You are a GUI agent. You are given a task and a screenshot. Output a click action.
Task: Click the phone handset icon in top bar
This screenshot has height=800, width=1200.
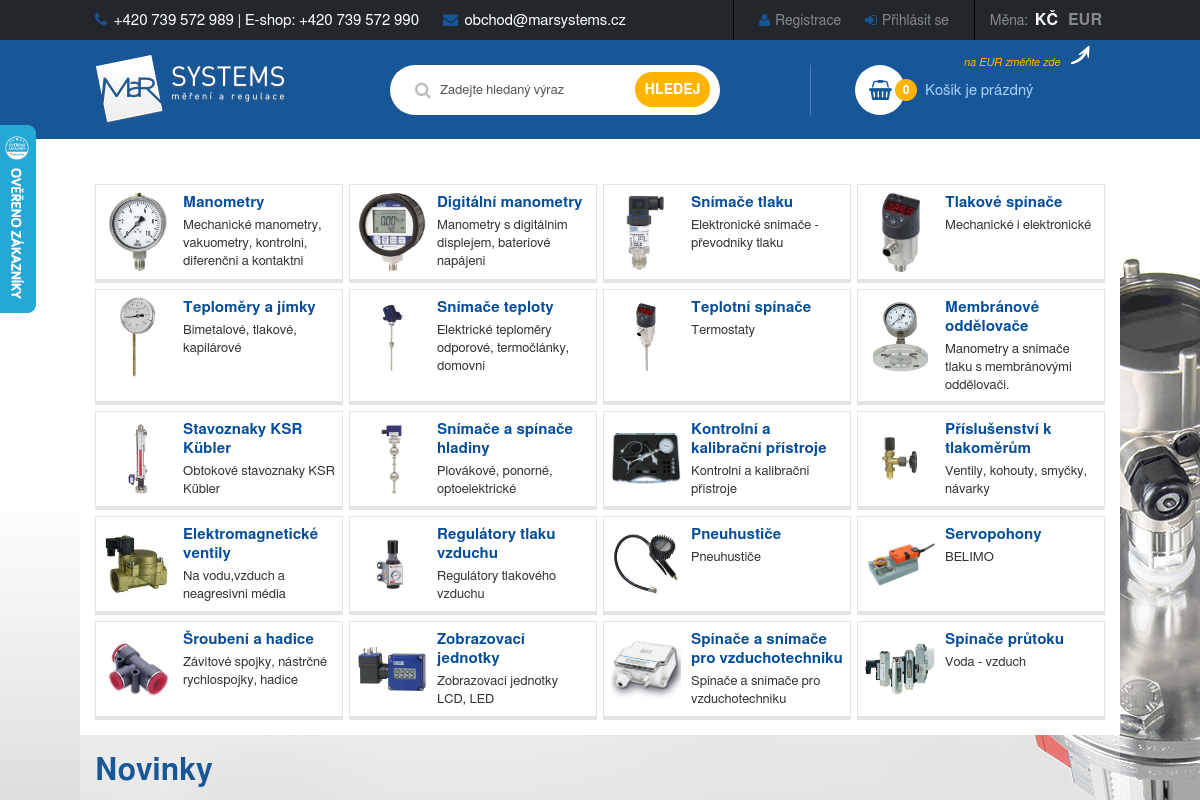click(x=100, y=19)
